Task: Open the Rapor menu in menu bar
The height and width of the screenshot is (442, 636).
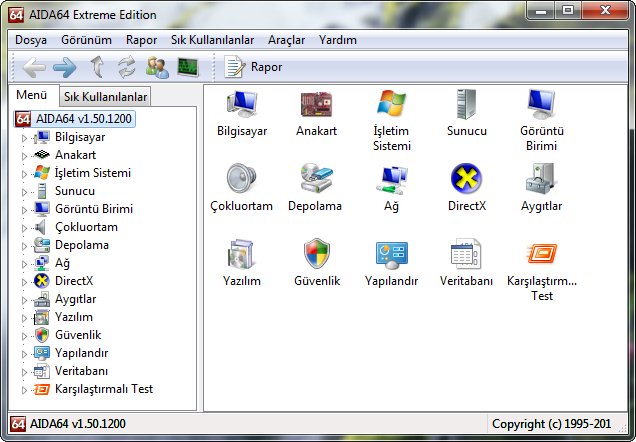Action: click(142, 40)
